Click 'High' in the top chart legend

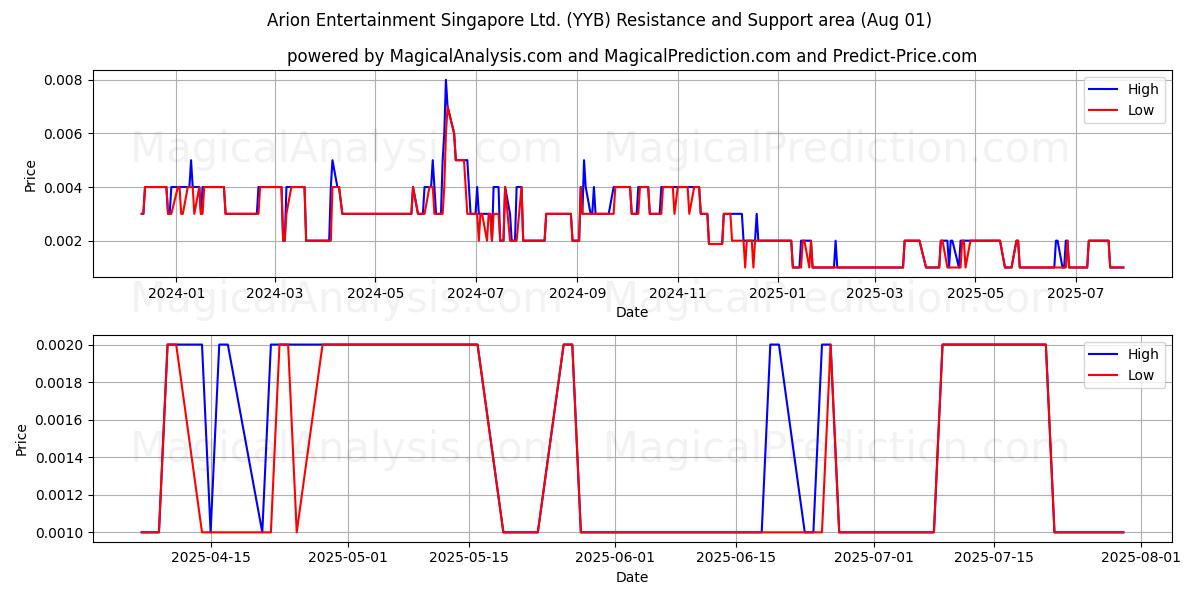click(x=1143, y=89)
